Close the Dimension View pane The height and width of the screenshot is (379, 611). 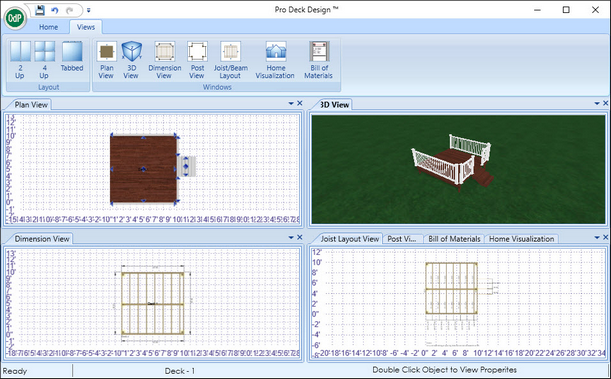(300, 237)
